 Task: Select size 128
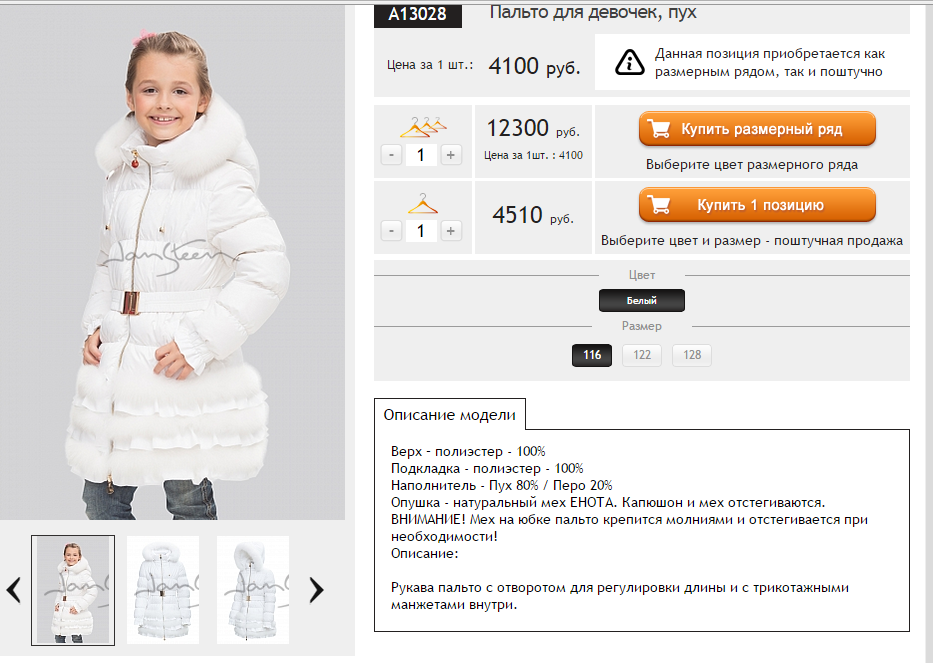click(691, 355)
